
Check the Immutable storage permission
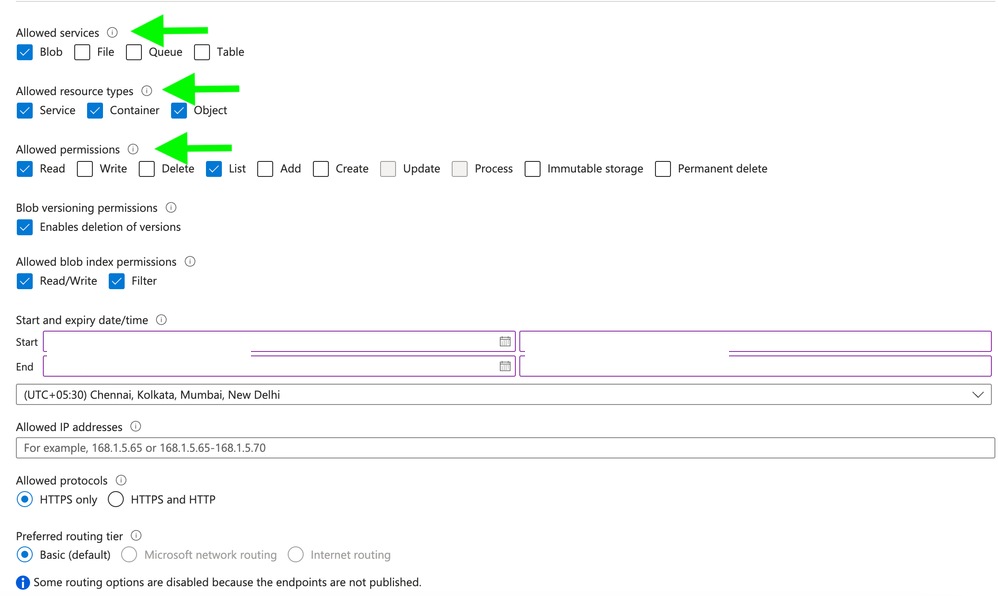click(x=533, y=169)
